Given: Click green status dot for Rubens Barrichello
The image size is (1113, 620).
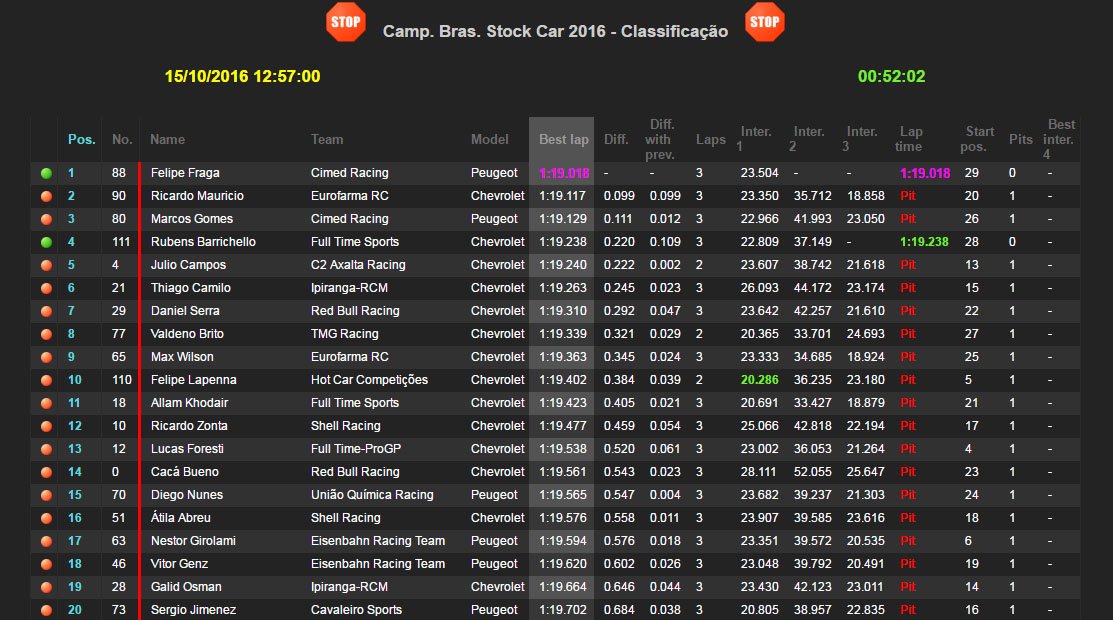Looking at the screenshot, I should [46, 242].
